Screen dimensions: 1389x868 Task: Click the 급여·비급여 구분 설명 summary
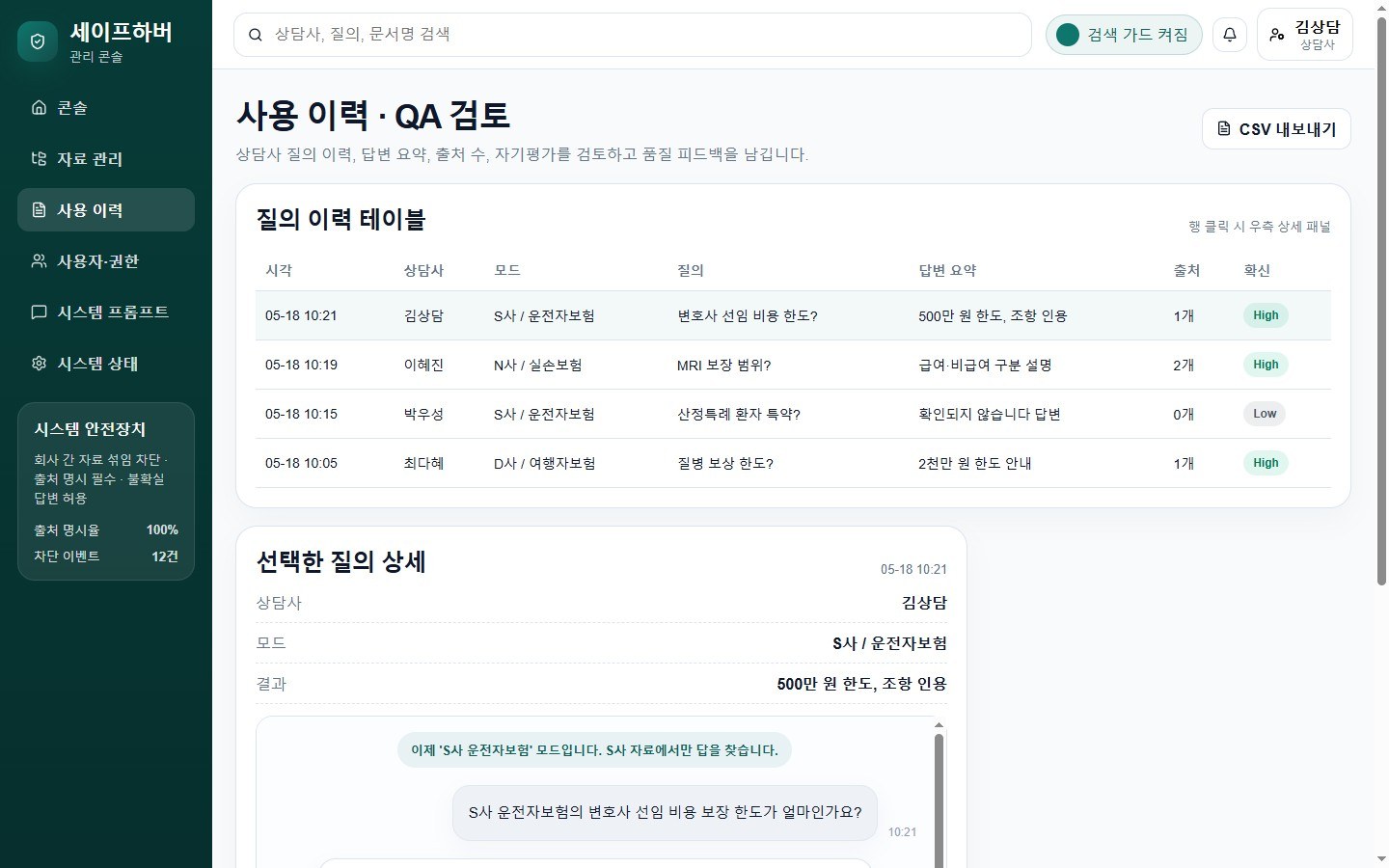pos(985,365)
